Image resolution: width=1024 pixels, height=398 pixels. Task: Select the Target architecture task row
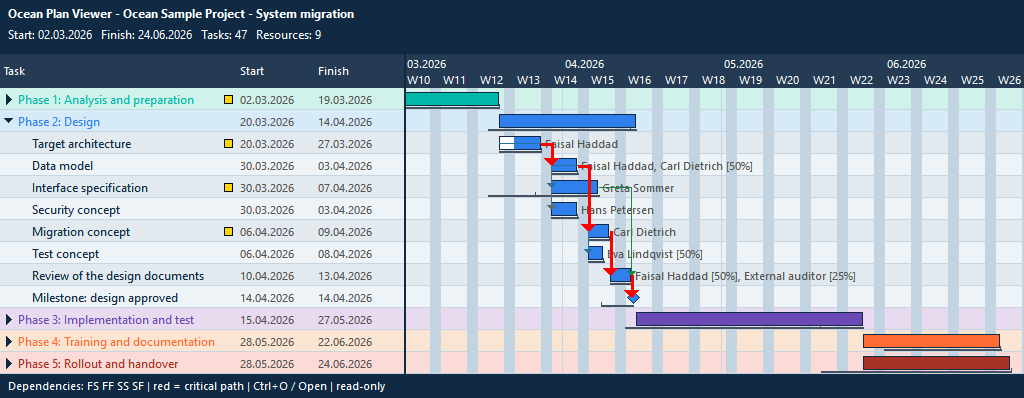(202, 144)
